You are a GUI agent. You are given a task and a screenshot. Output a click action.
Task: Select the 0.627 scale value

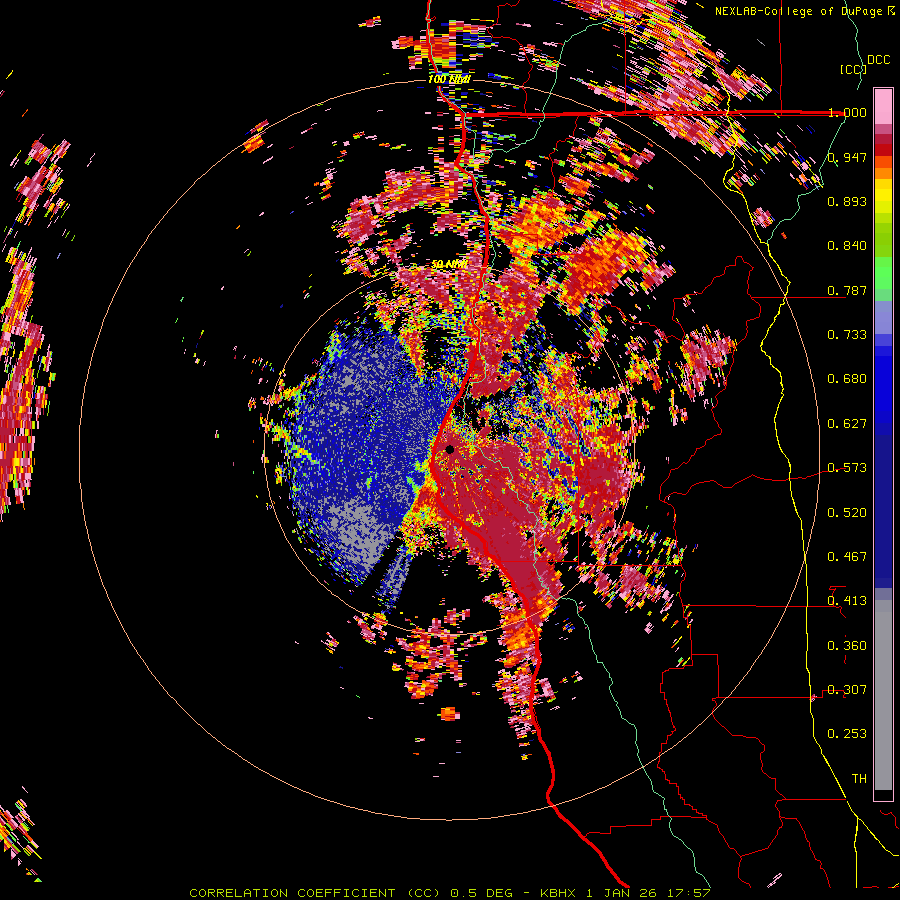[x=847, y=424]
